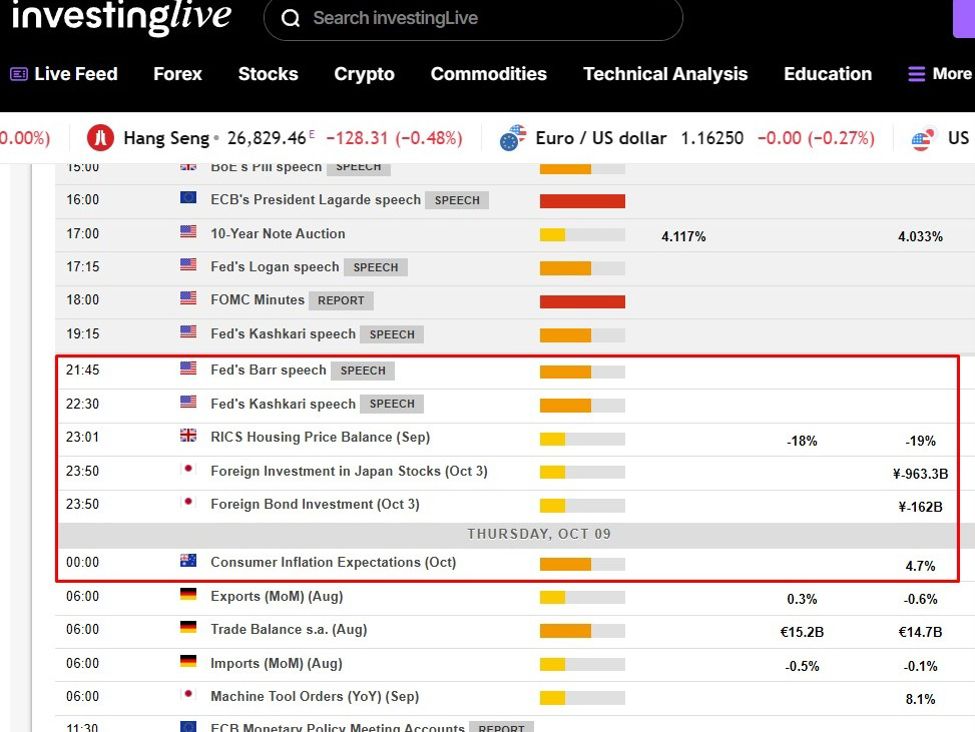The image size is (975, 732).
Task: Open the Live Feed menu item
Action: 64,74
